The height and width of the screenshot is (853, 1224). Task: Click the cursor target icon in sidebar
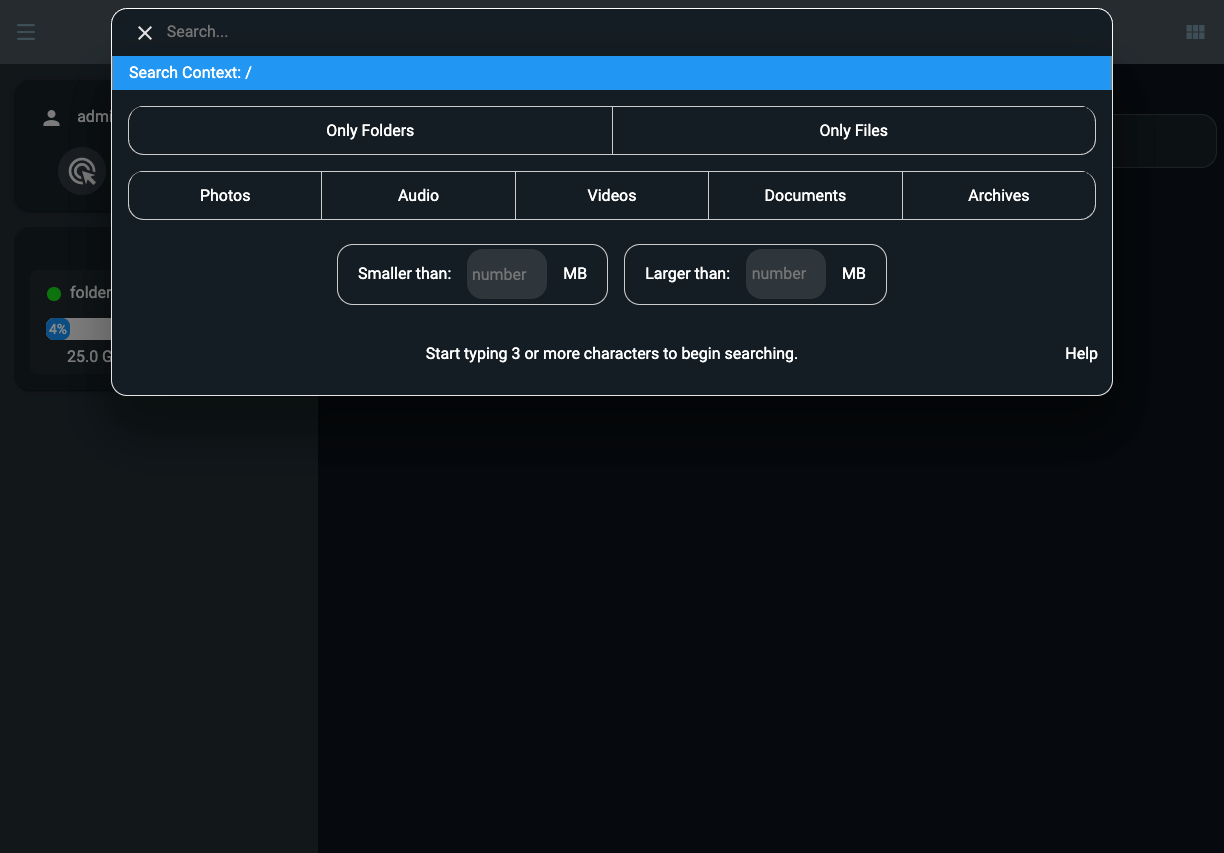pos(82,172)
